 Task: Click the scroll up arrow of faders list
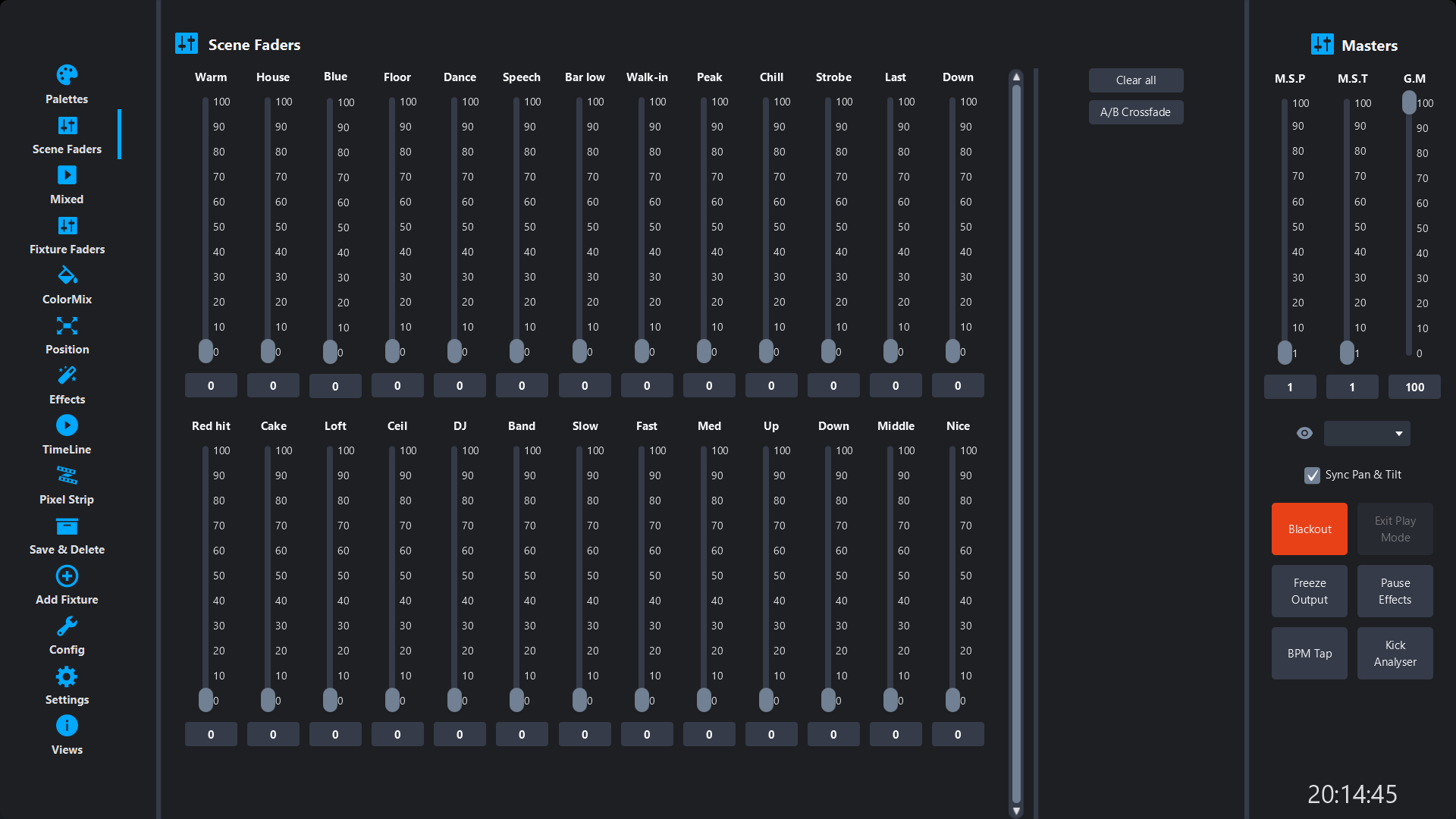pyautogui.click(x=1016, y=77)
